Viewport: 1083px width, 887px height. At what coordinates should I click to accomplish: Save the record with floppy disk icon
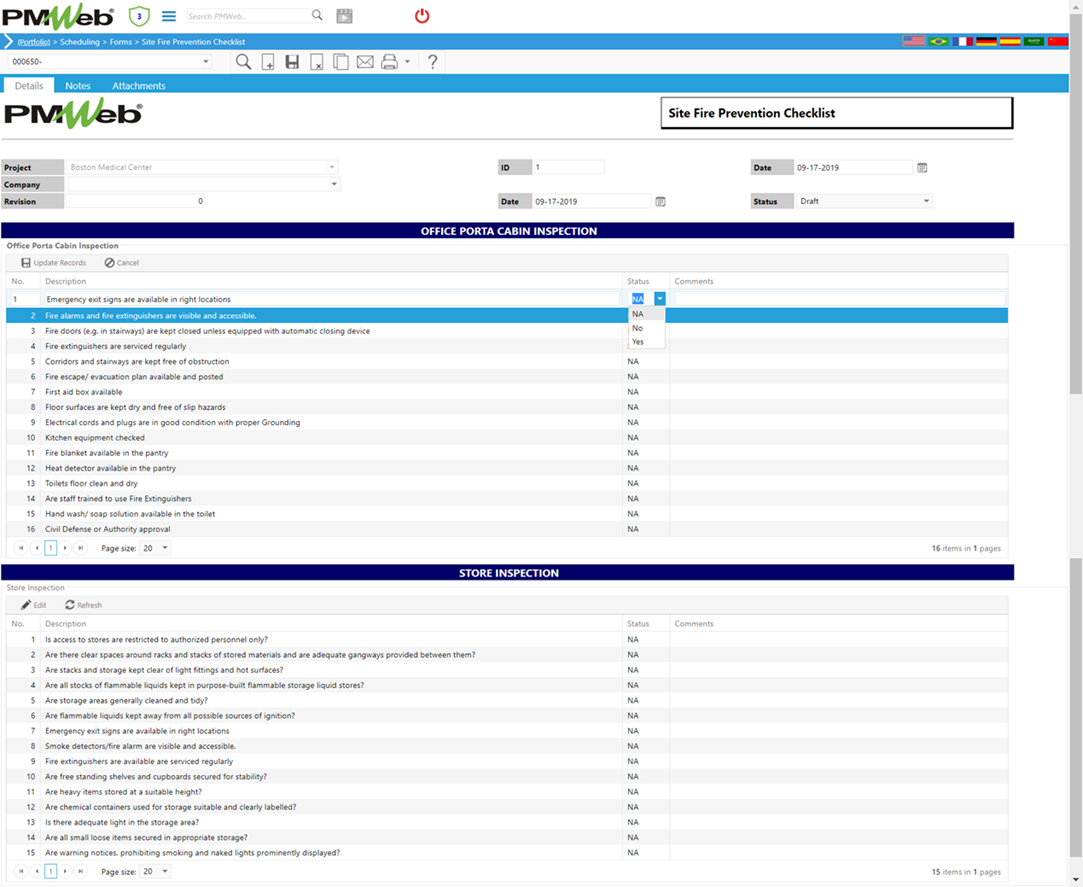pos(292,62)
